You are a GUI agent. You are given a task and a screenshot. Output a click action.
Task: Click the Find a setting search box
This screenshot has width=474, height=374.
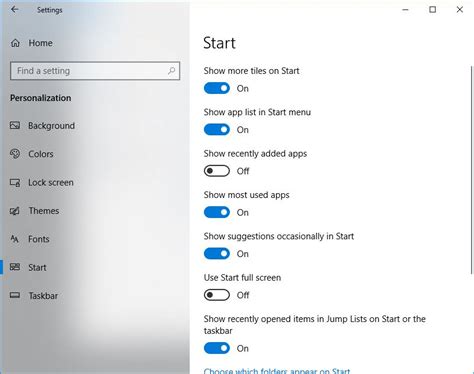(x=95, y=71)
